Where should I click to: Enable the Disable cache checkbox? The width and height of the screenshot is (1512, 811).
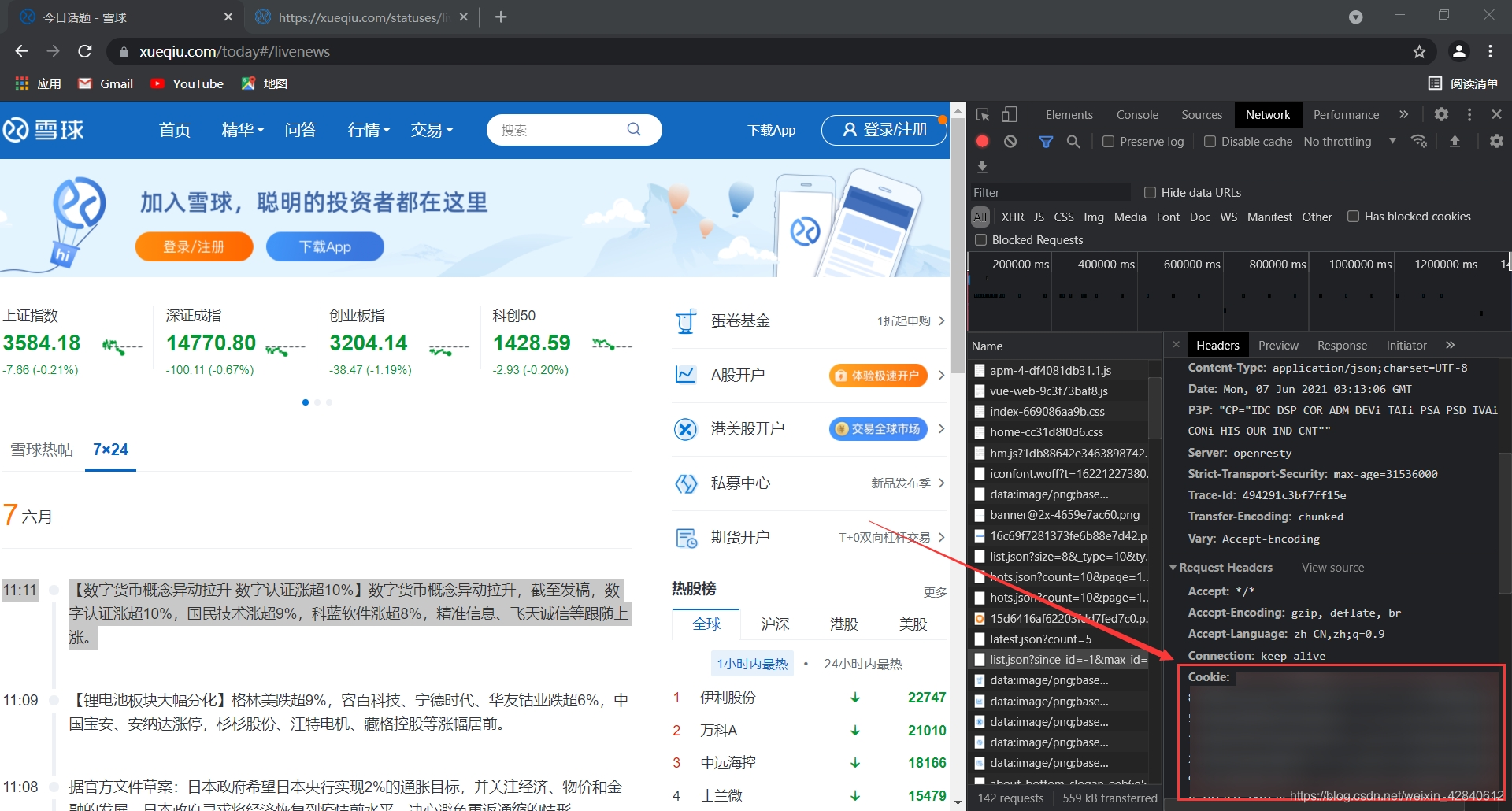(x=1210, y=142)
